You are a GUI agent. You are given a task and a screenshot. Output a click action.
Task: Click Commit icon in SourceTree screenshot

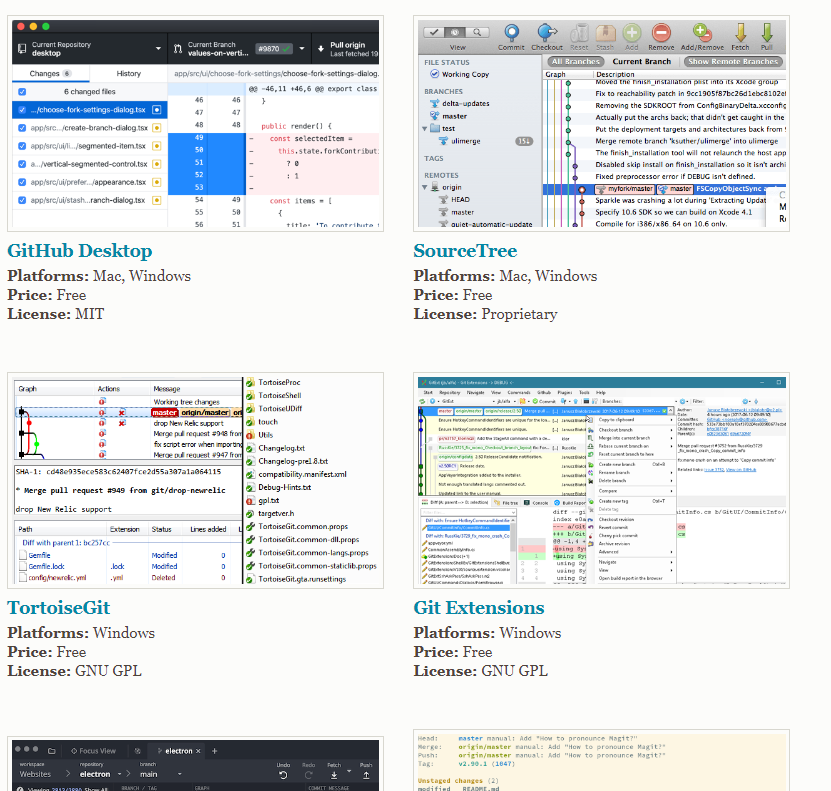tap(511, 33)
